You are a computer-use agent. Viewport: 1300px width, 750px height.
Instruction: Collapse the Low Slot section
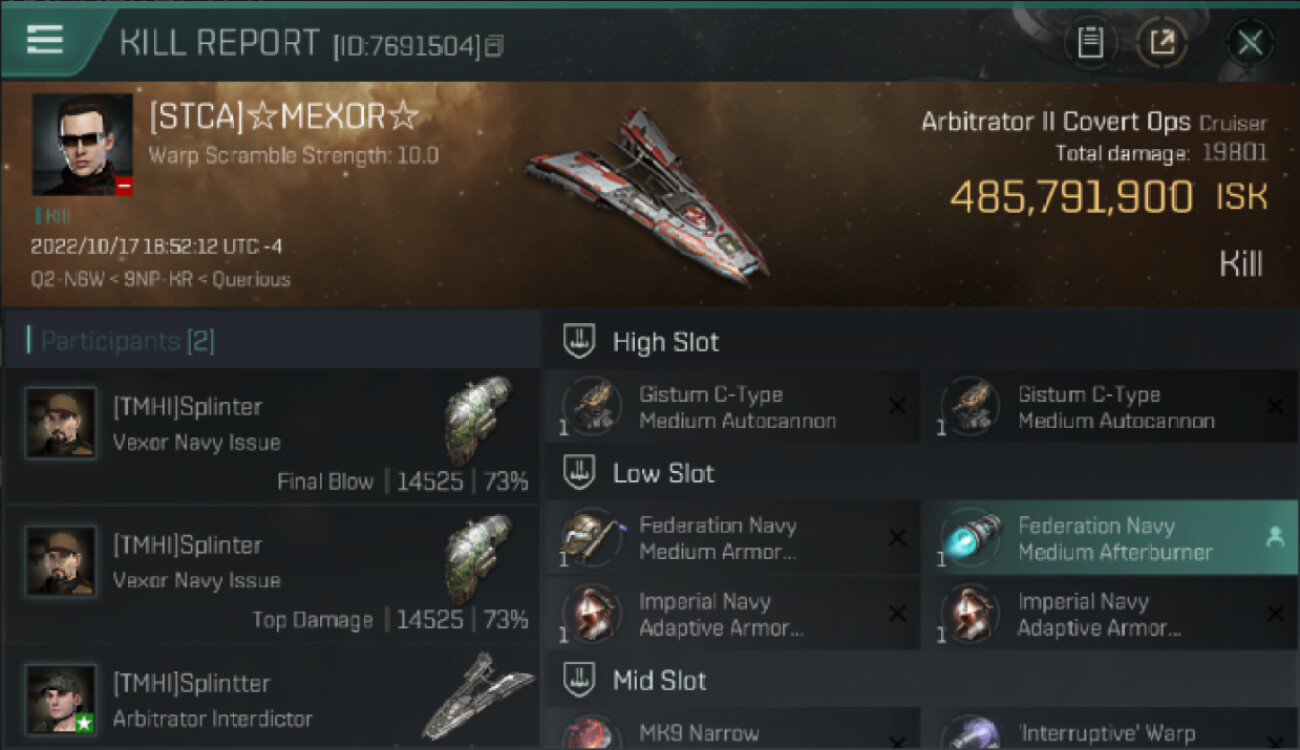tap(579, 473)
